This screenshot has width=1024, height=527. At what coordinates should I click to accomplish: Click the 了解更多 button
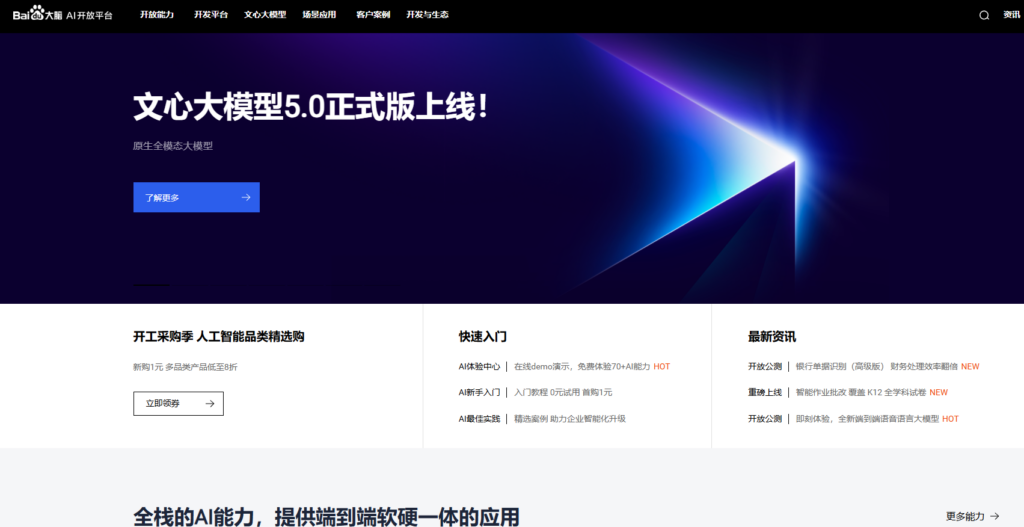click(x=197, y=197)
